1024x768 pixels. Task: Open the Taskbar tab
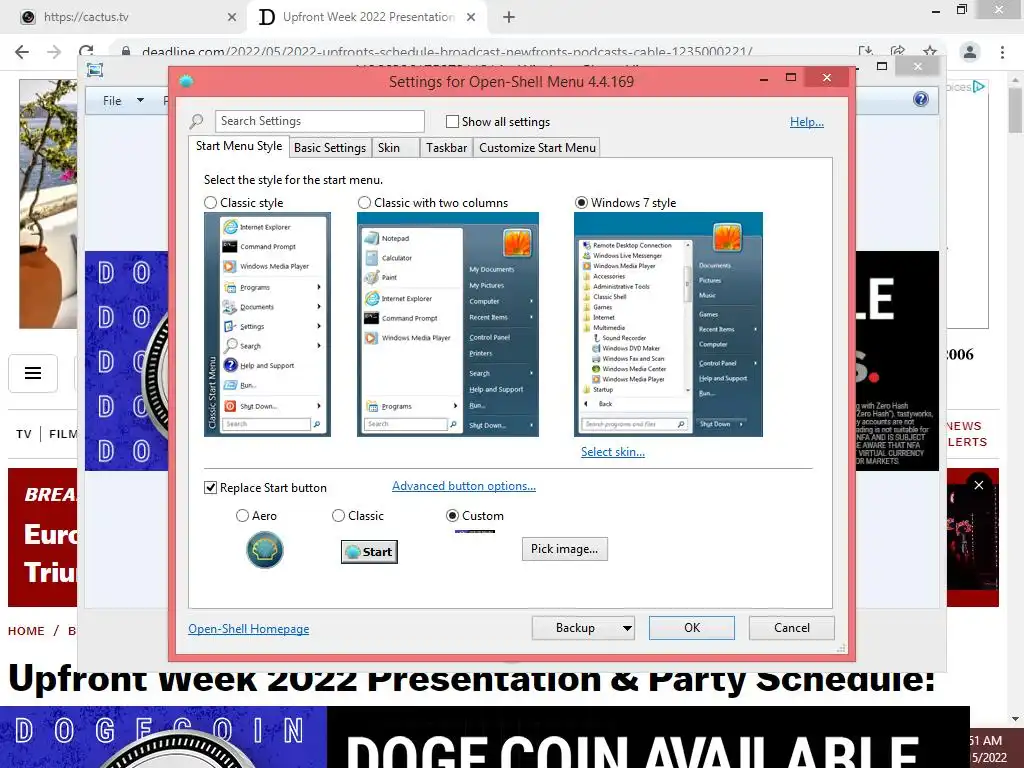click(x=446, y=148)
